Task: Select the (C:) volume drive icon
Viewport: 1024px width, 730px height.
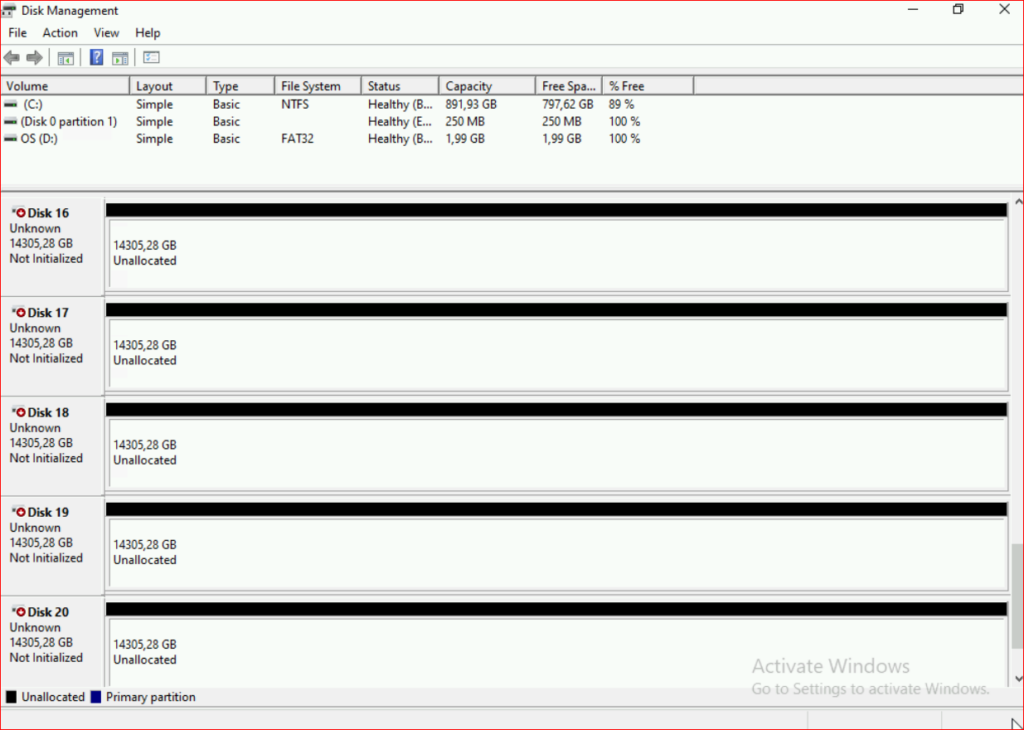Action: coord(11,104)
